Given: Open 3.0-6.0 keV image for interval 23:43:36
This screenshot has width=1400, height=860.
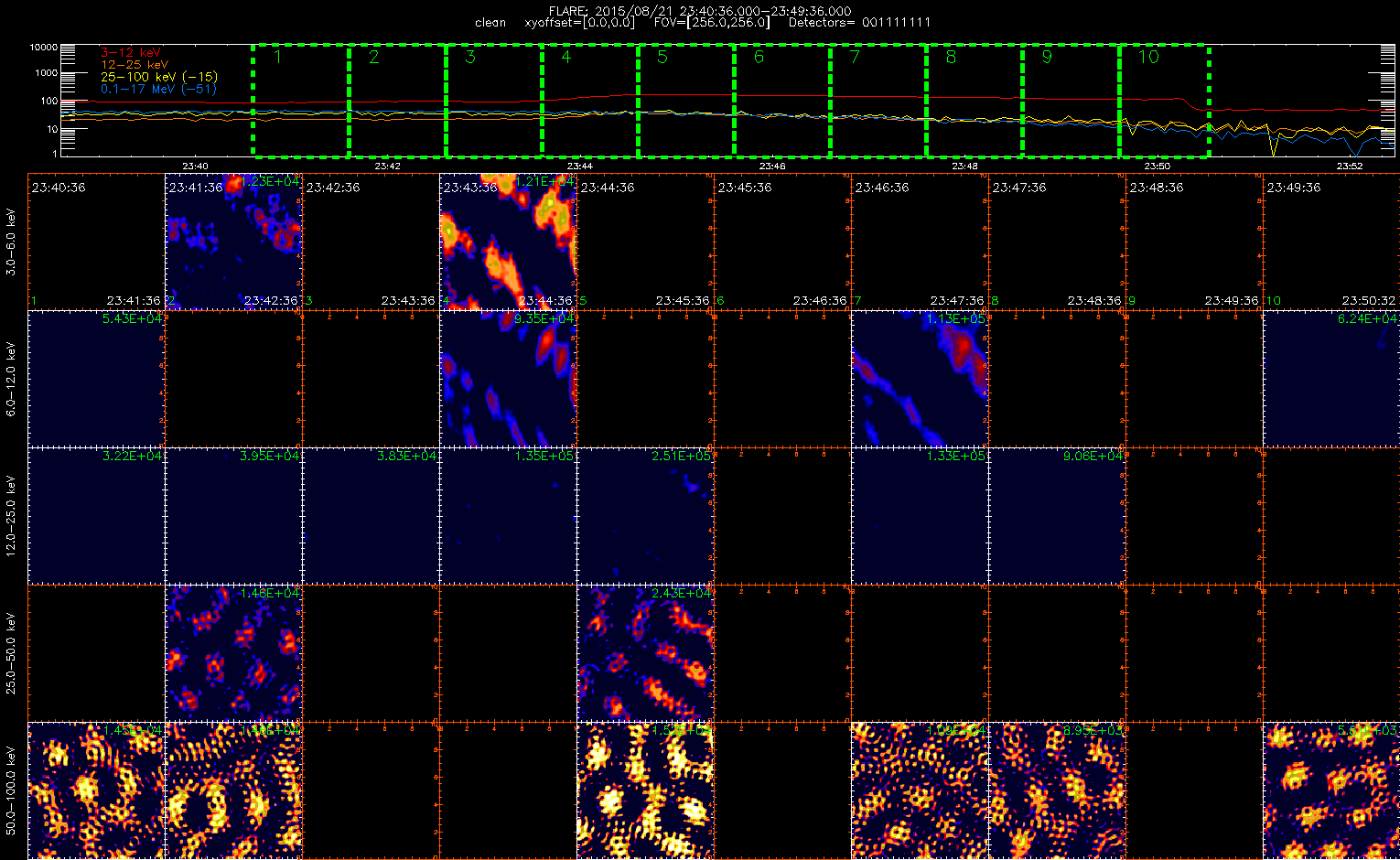Looking at the screenshot, I should pyautogui.click(x=508, y=241).
